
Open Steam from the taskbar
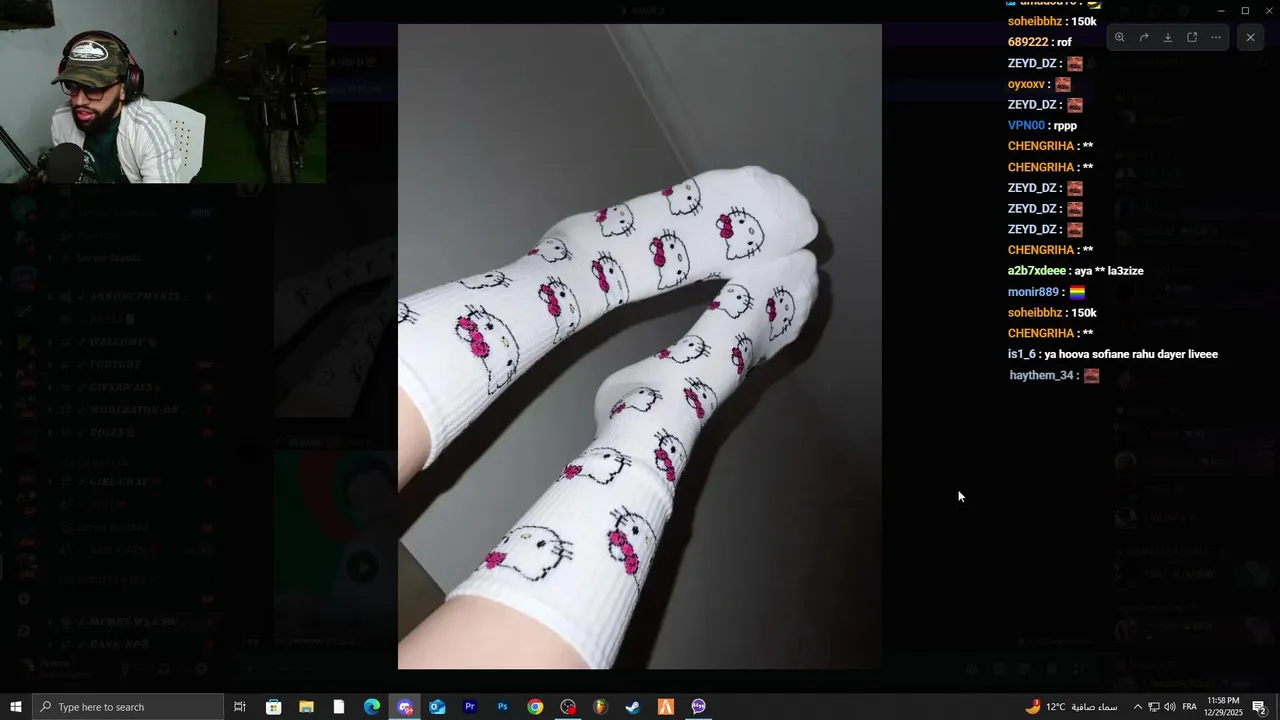[x=633, y=707]
